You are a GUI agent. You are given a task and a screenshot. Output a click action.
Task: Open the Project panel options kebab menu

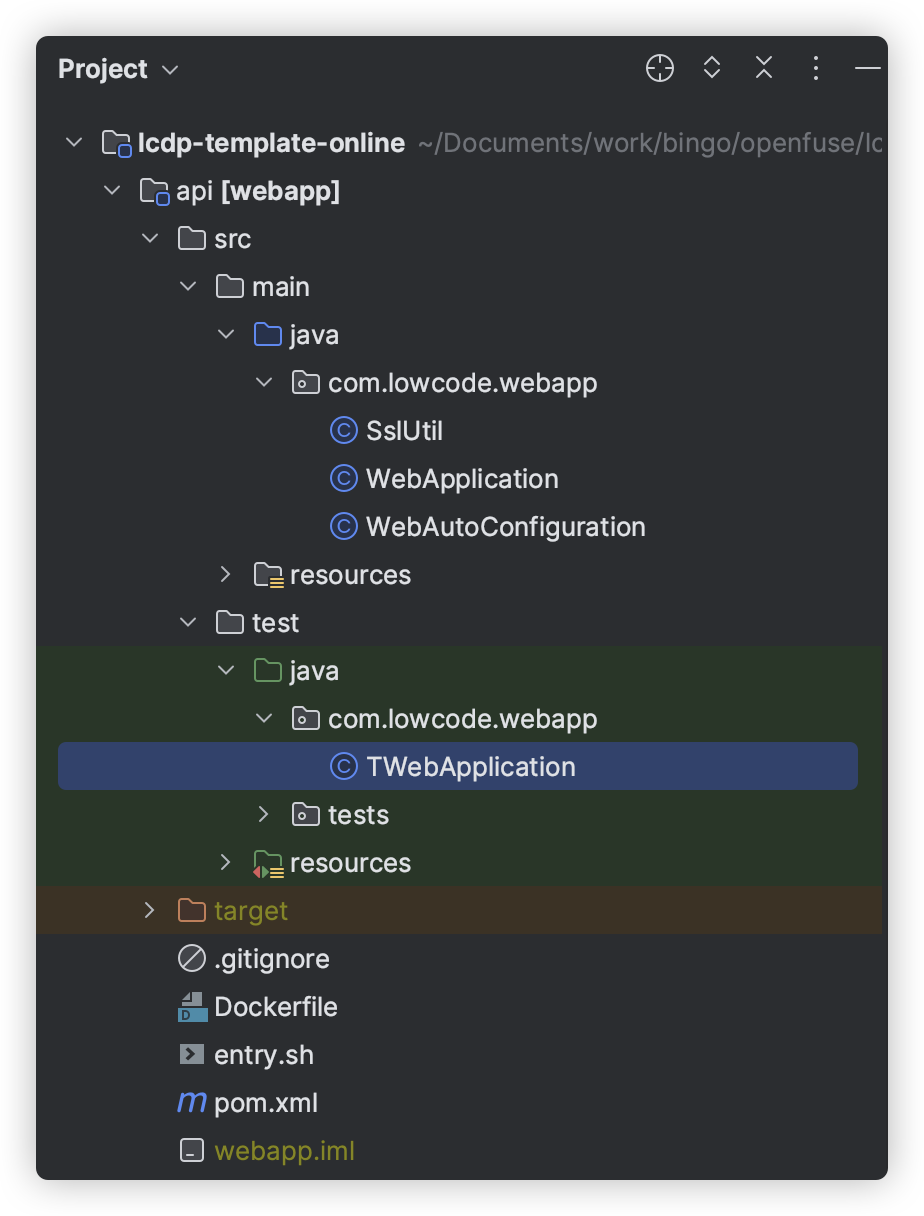(816, 69)
